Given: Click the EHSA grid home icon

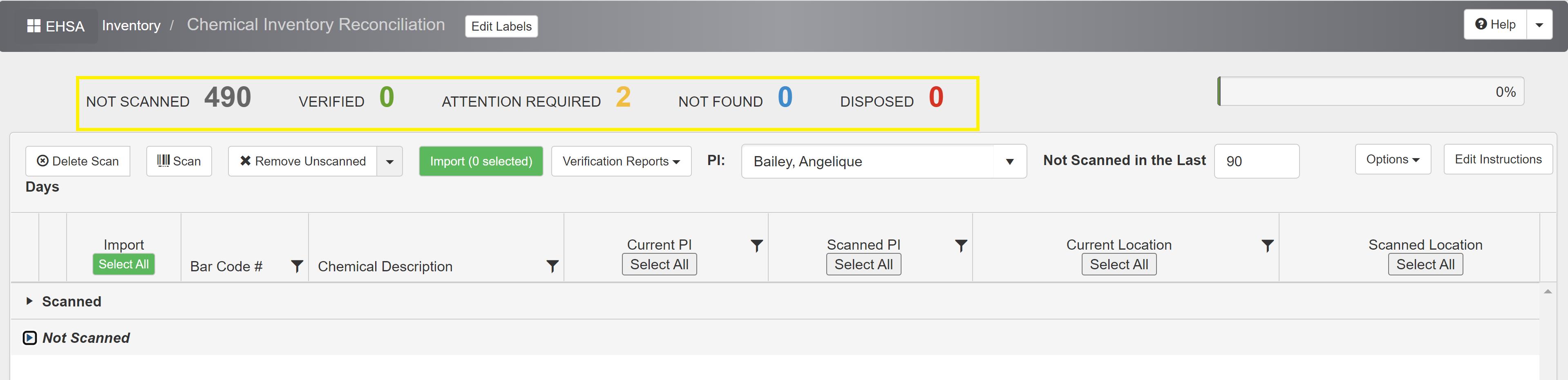Looking at the screenshot, I should pyautogui.click(x=34, y=26).
